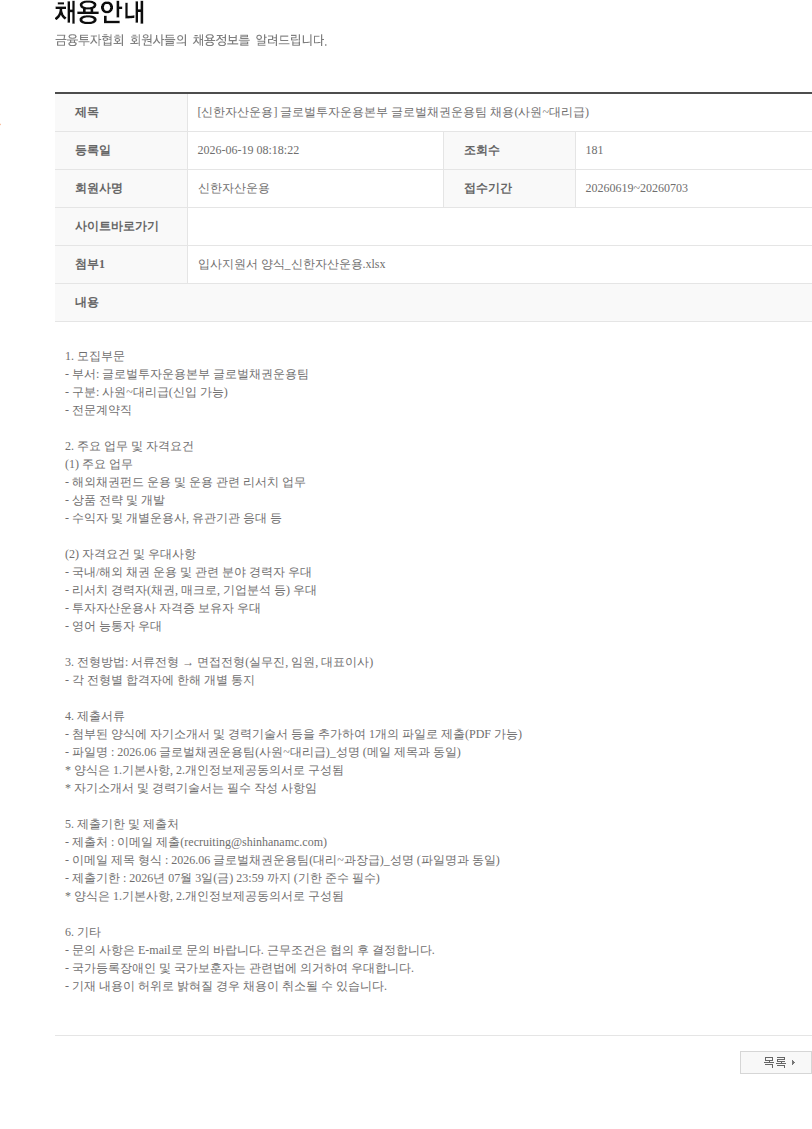Viewport: 812px width, 1129px height.
Task: Click the '4. 제출서류' heading
Action: click(94, 716)
